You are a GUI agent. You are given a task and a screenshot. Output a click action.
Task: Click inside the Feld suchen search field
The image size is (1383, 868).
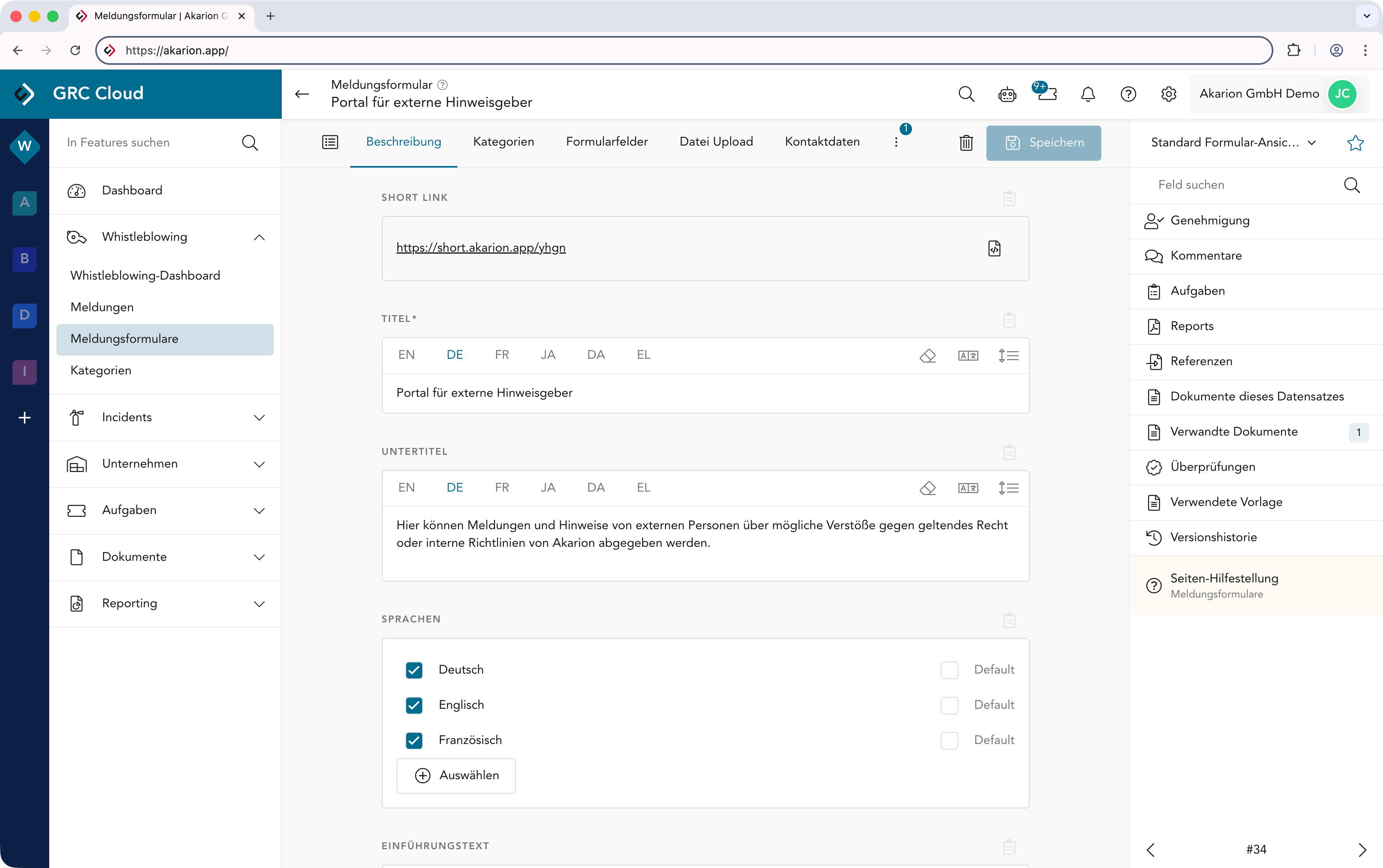(1235, 185)
